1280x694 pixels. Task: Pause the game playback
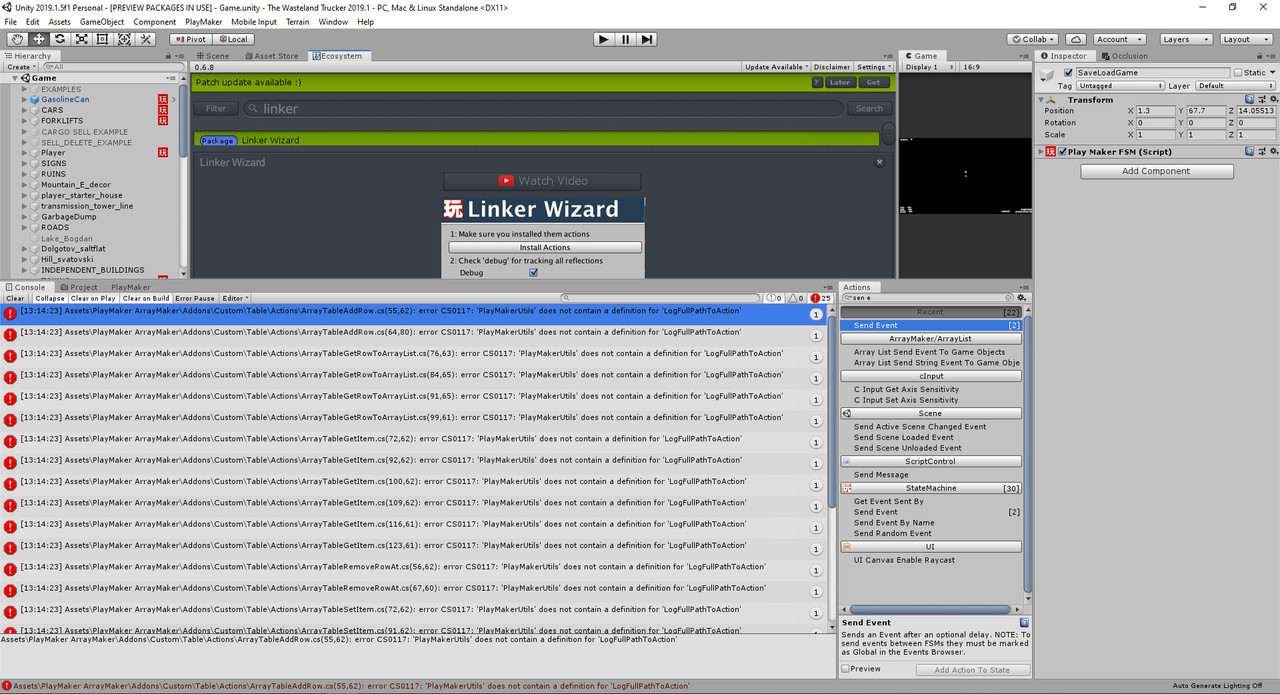pos(625,39)
